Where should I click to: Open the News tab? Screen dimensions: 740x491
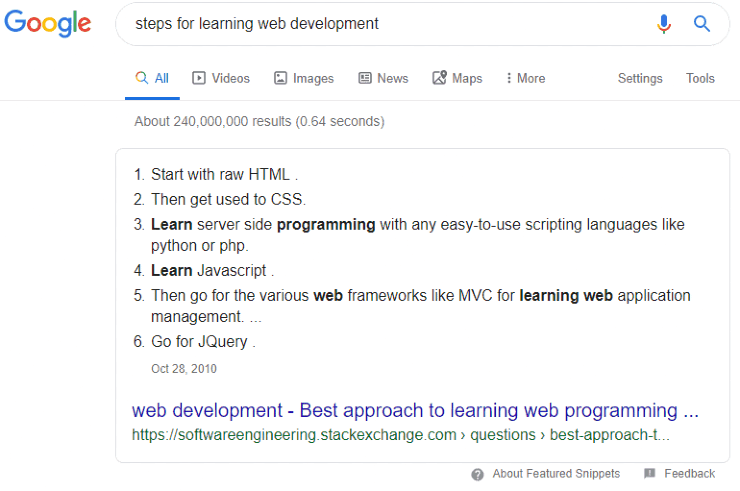pos(383,78)
